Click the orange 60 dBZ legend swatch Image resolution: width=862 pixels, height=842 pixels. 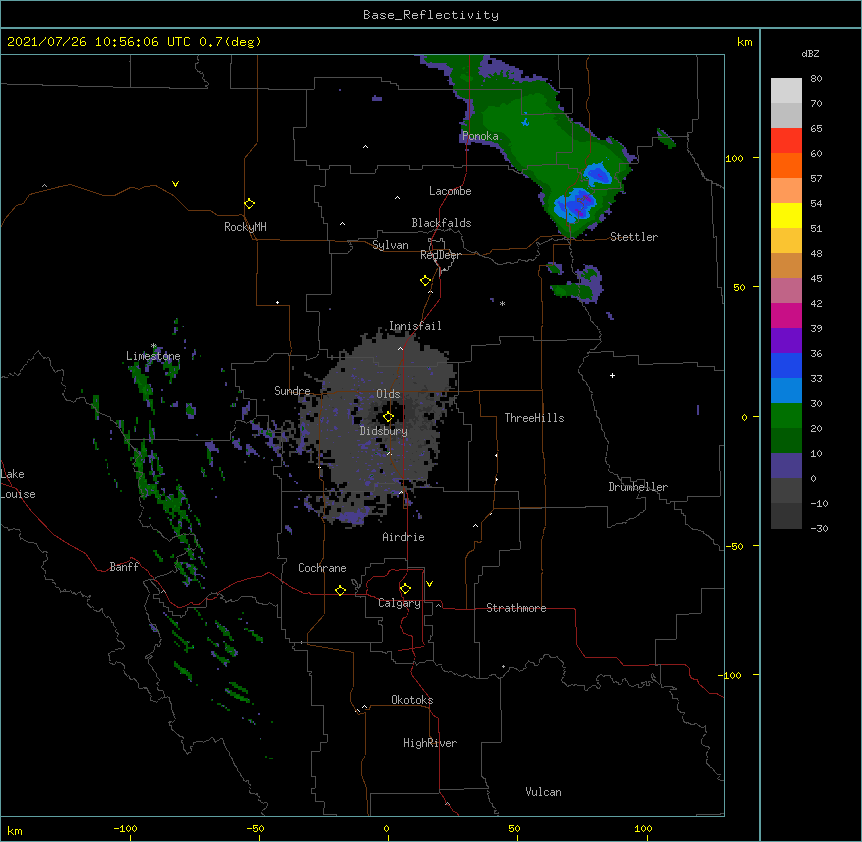(x=786, y=165)
